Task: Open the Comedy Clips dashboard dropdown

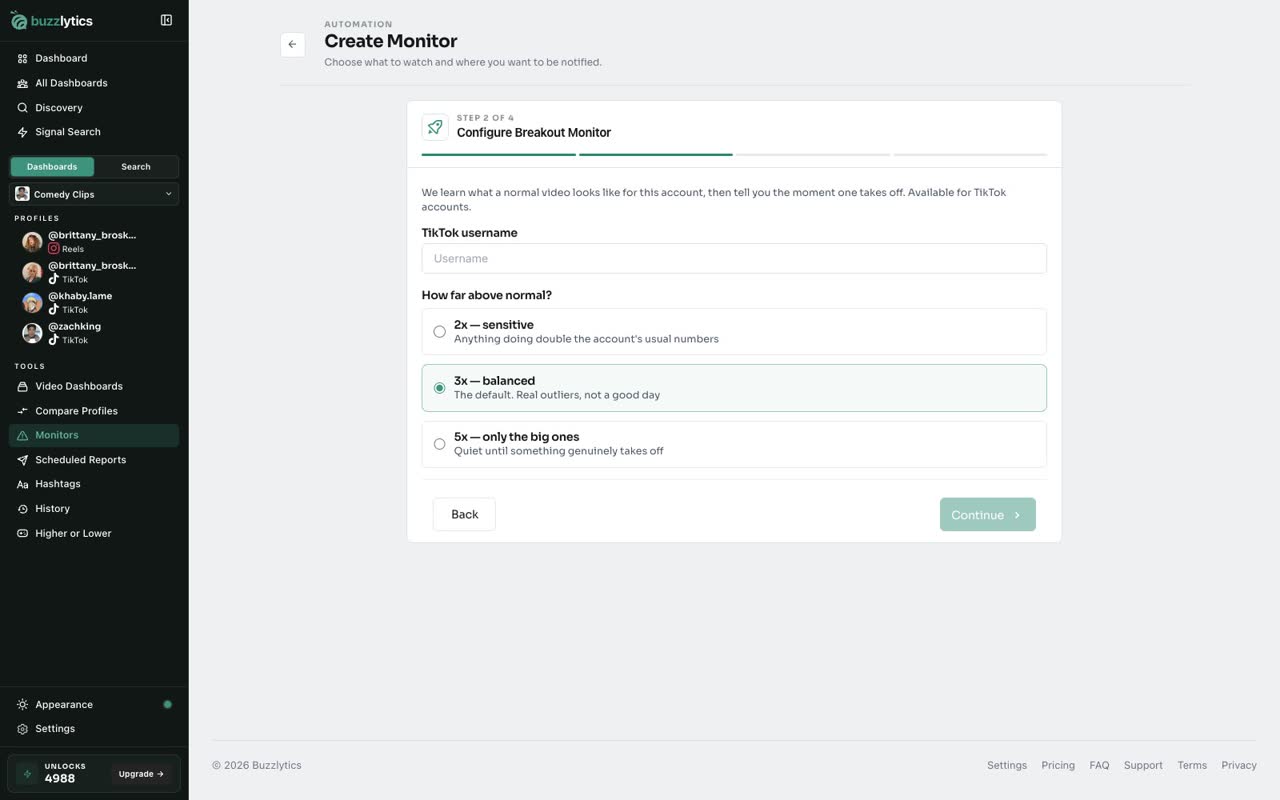Action: [94, 194]
